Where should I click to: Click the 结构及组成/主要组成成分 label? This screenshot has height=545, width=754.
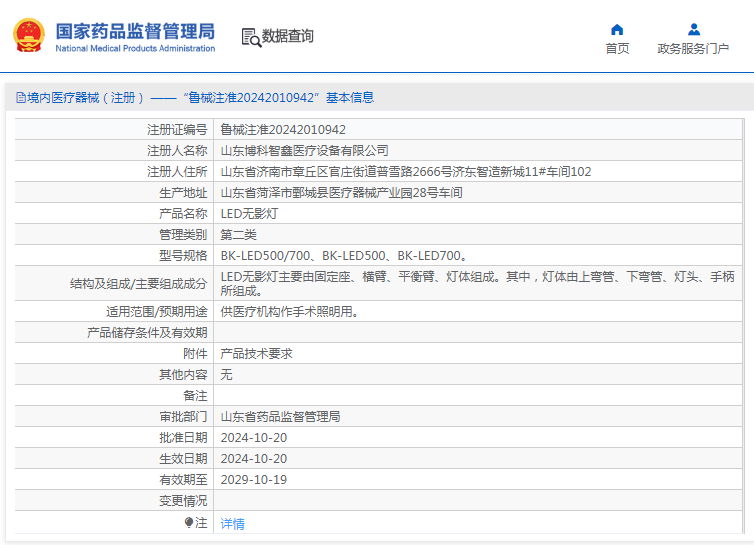tap(138, 284)
